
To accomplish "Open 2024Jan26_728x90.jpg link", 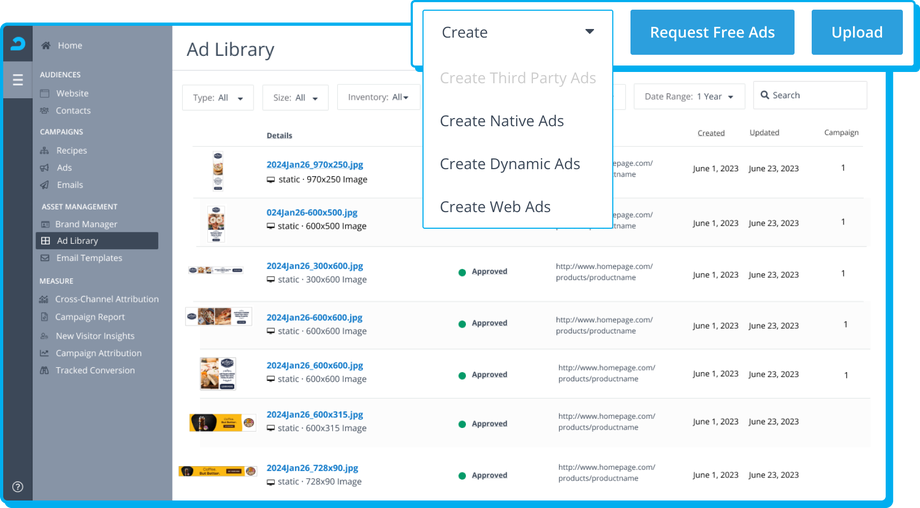I will pos(312,468).
